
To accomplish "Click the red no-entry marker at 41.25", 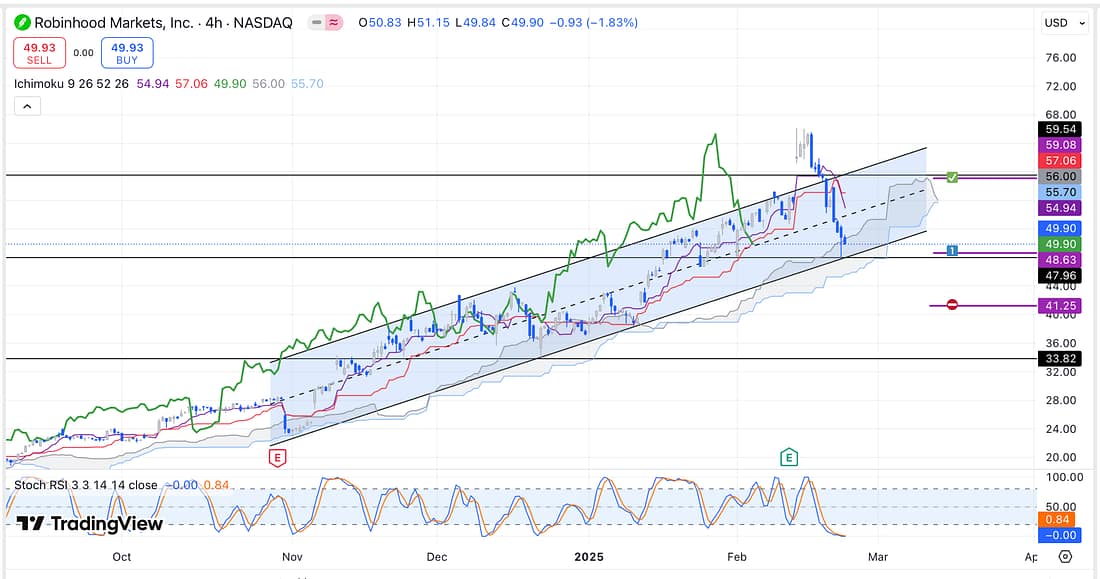I will tap(951, 304).
